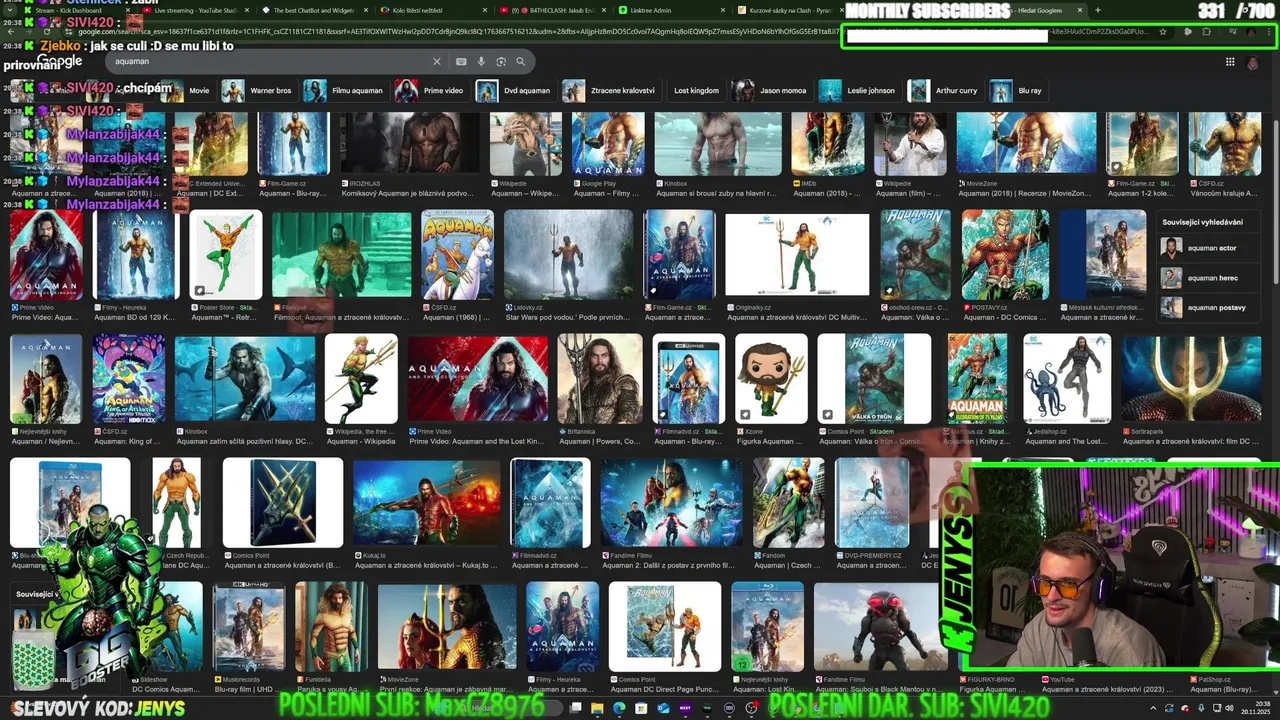Viewport: 1280px width, 720px height.
Task: Submit search with the magnifier icon
Action: click(520, 61)
